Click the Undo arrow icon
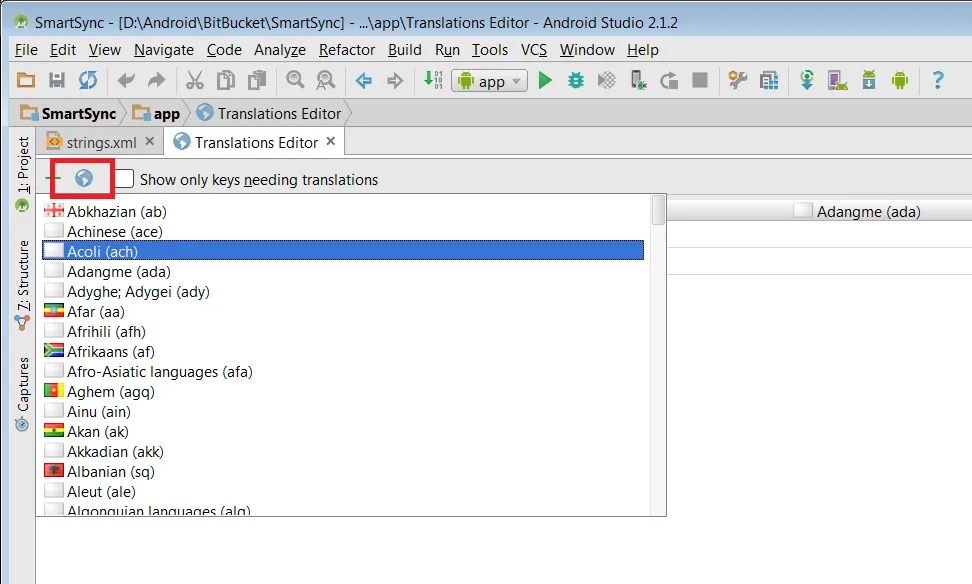Image resolution: width=972 pixels, height=584 pixels. 126,80
